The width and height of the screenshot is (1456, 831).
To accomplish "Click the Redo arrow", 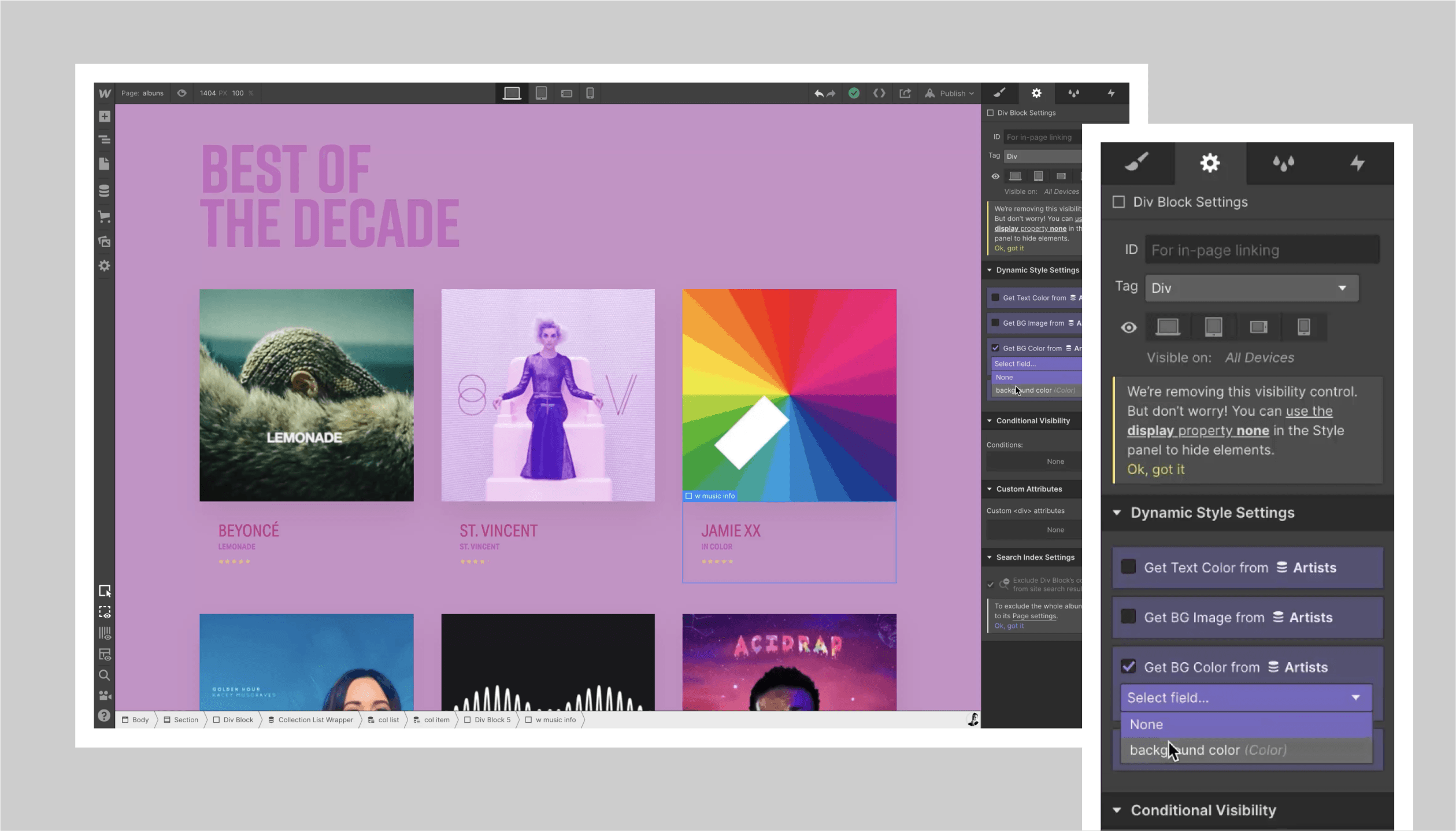I will [831, 93].
